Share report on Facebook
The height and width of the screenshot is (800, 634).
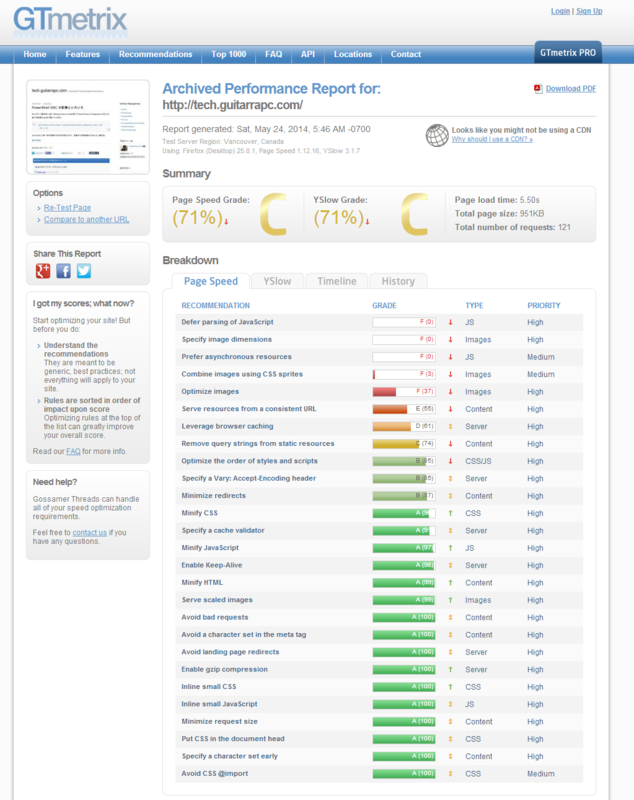[63, 271]
